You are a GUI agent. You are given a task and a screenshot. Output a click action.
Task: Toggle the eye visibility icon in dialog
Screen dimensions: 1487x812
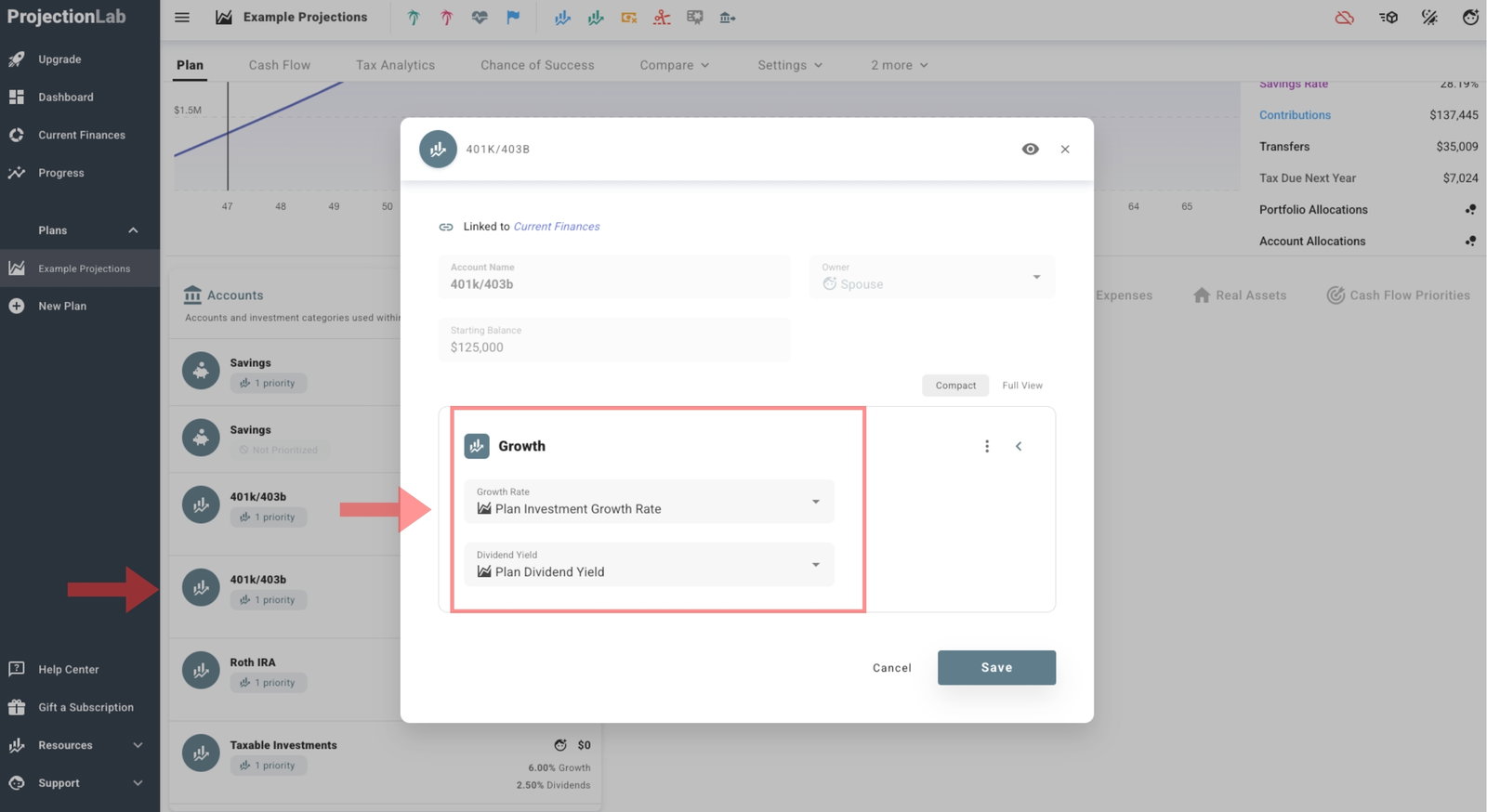pos(1030,150)
